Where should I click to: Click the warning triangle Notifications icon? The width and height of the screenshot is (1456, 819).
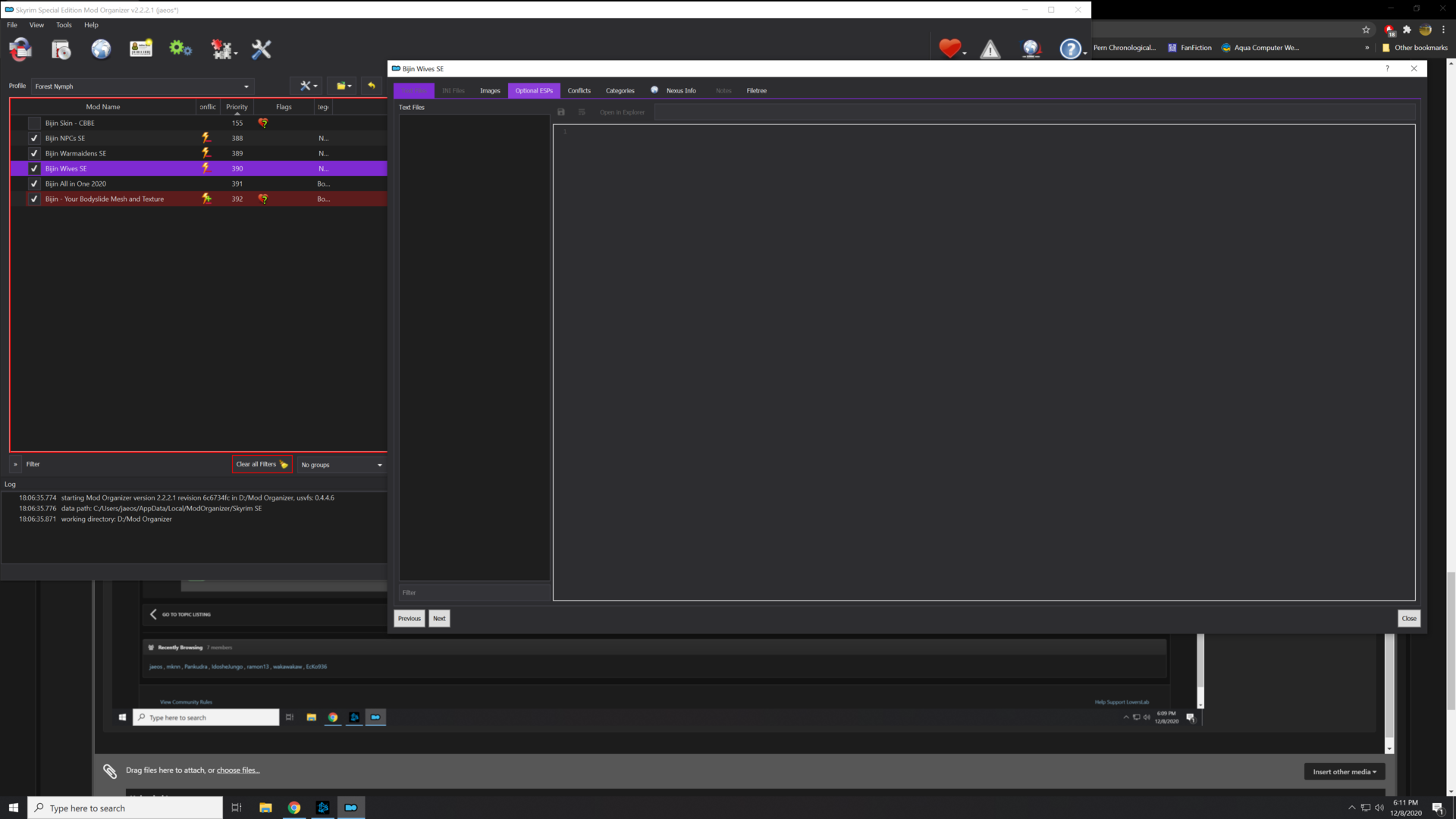click(x=990, y=50)
